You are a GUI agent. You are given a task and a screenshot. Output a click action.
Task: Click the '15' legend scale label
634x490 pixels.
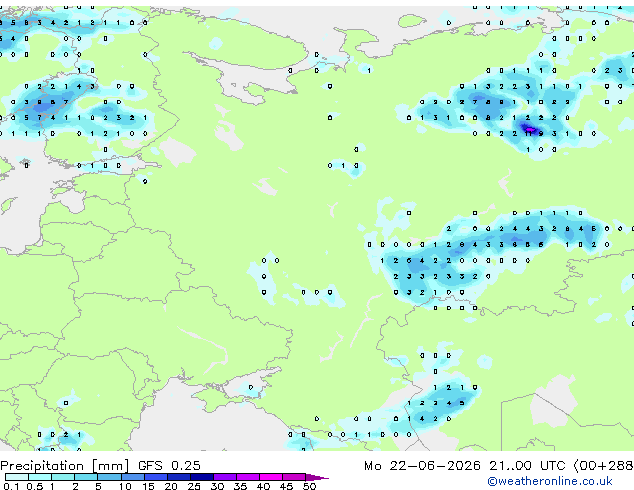[x=148, y=486]
